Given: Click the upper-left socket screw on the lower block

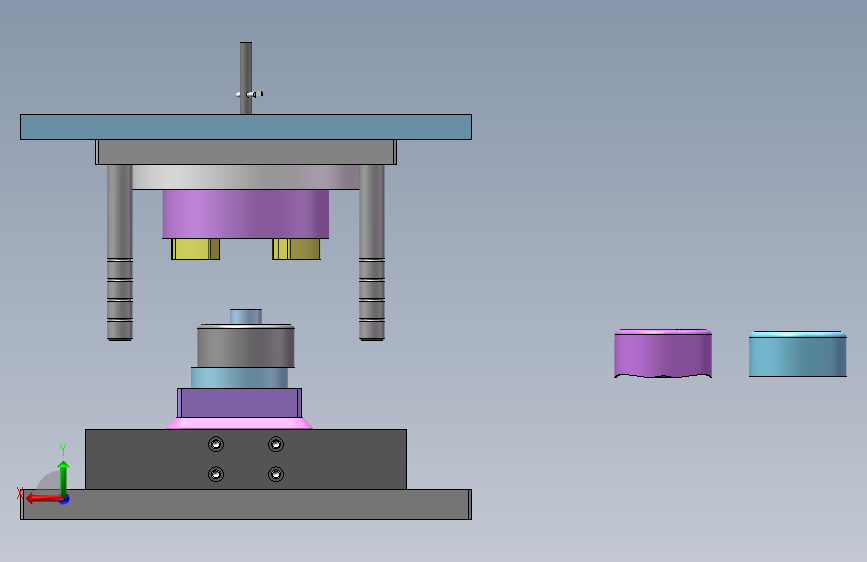Looking at the screenshot, I should tap(216, 444).
